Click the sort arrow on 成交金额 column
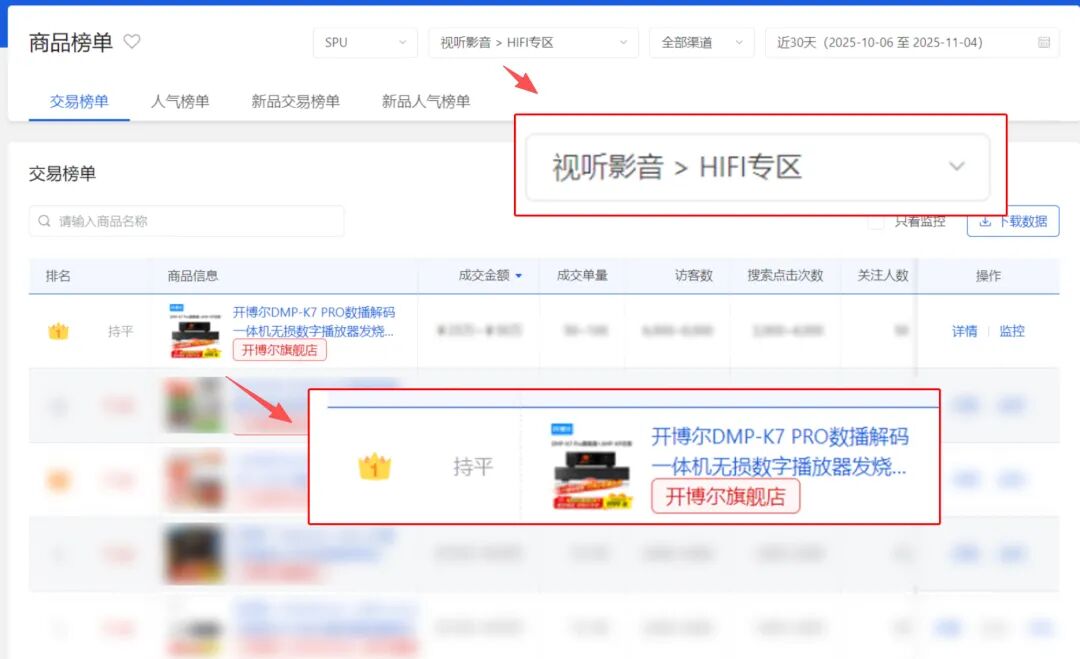This screenshot has height=659, width=1080. (x=518, y=276)
